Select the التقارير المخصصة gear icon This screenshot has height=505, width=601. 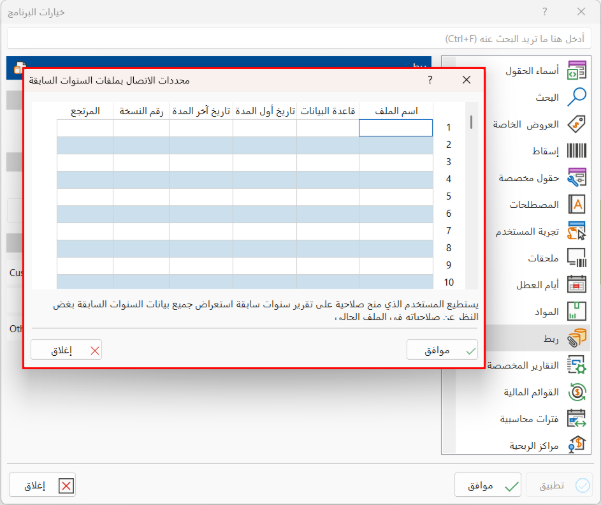click(x=576, y=365)
